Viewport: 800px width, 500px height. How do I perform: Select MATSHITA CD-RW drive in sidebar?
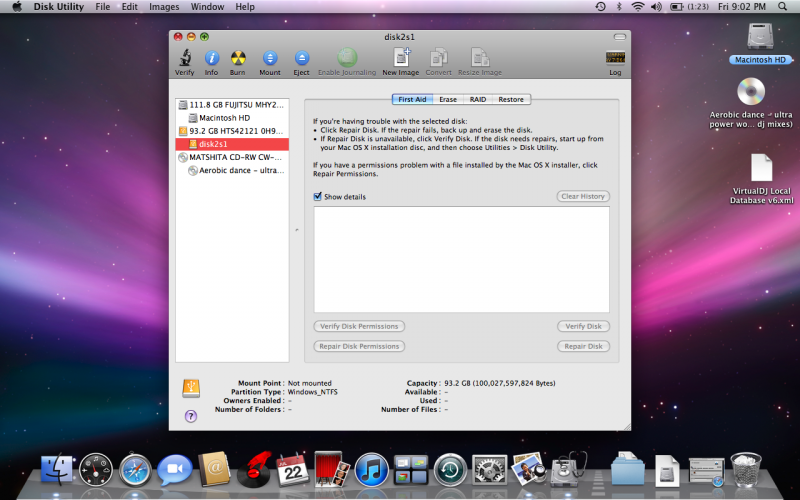click(x=232, y=157)
